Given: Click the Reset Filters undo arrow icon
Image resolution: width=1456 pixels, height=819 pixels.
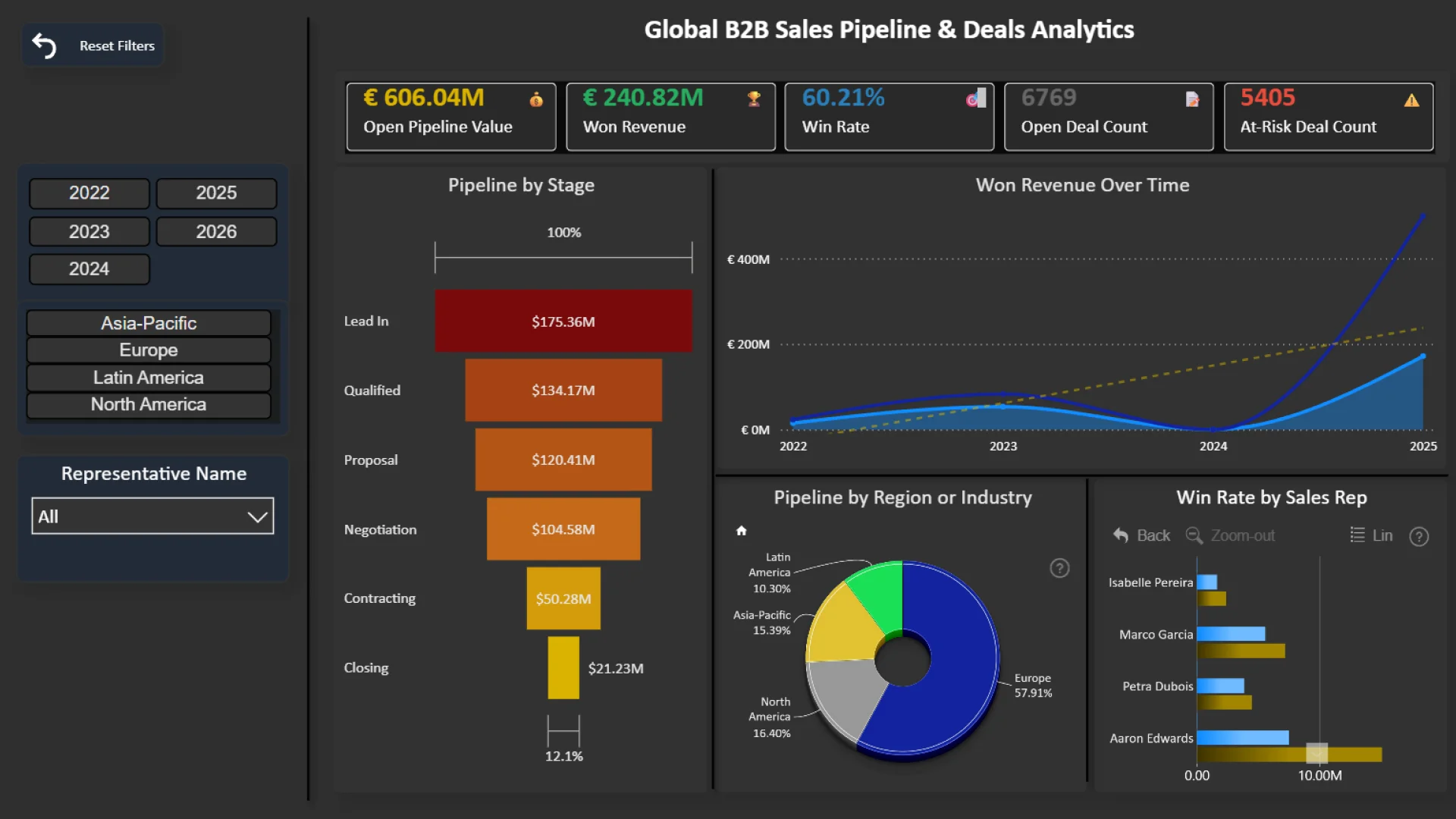Looking at the screenshot, I should pos(44,46).
